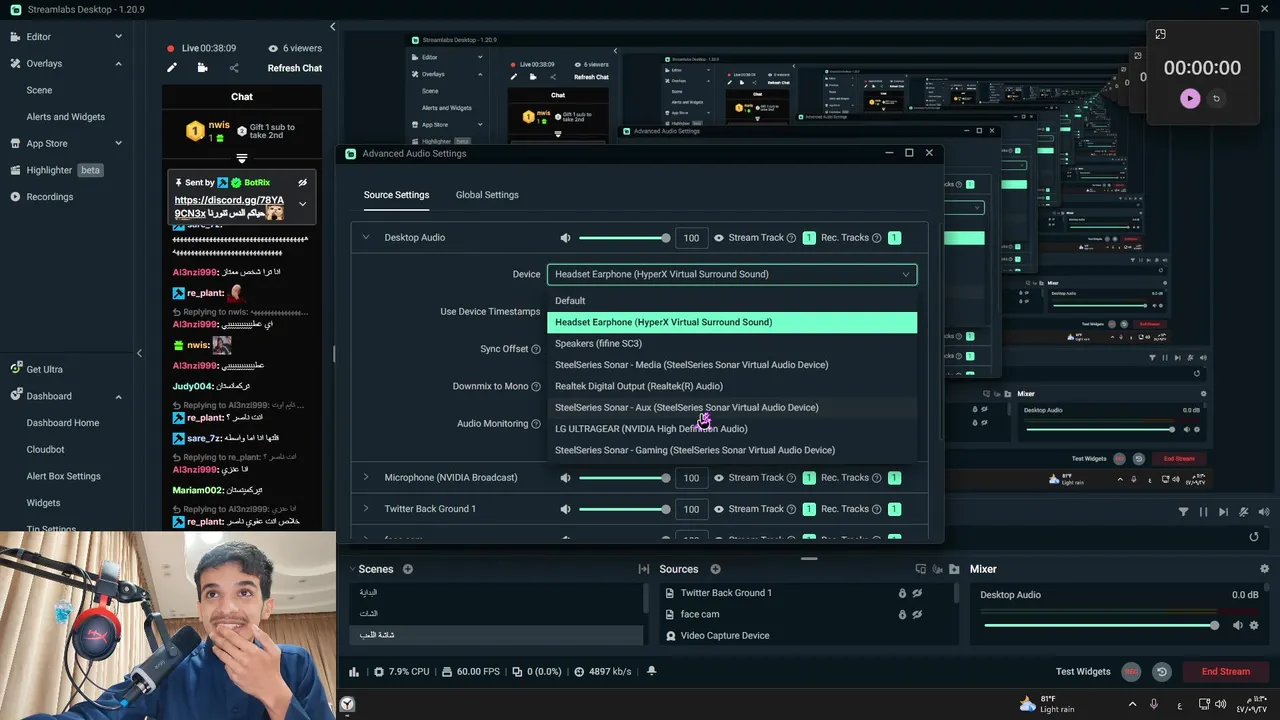Collapse the Dashboard sidebar menu

pyautogui.click(x=118, y=396)
